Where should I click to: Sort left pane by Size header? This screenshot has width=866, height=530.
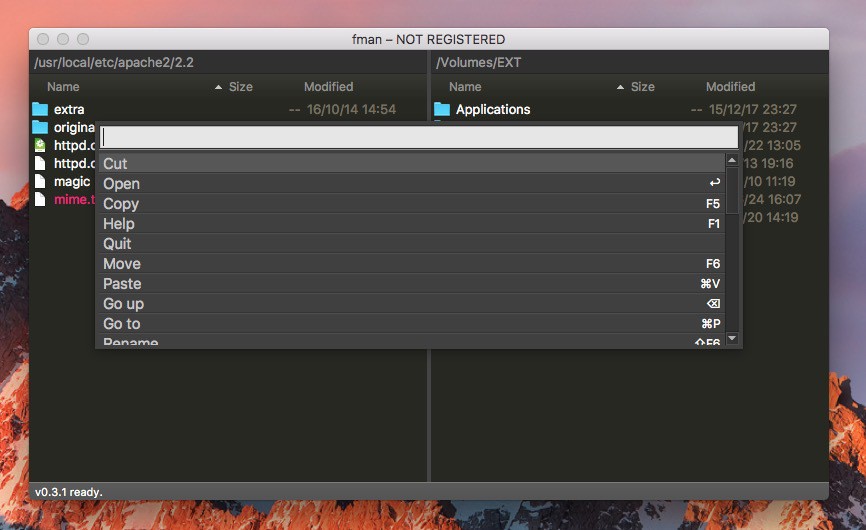241,87
